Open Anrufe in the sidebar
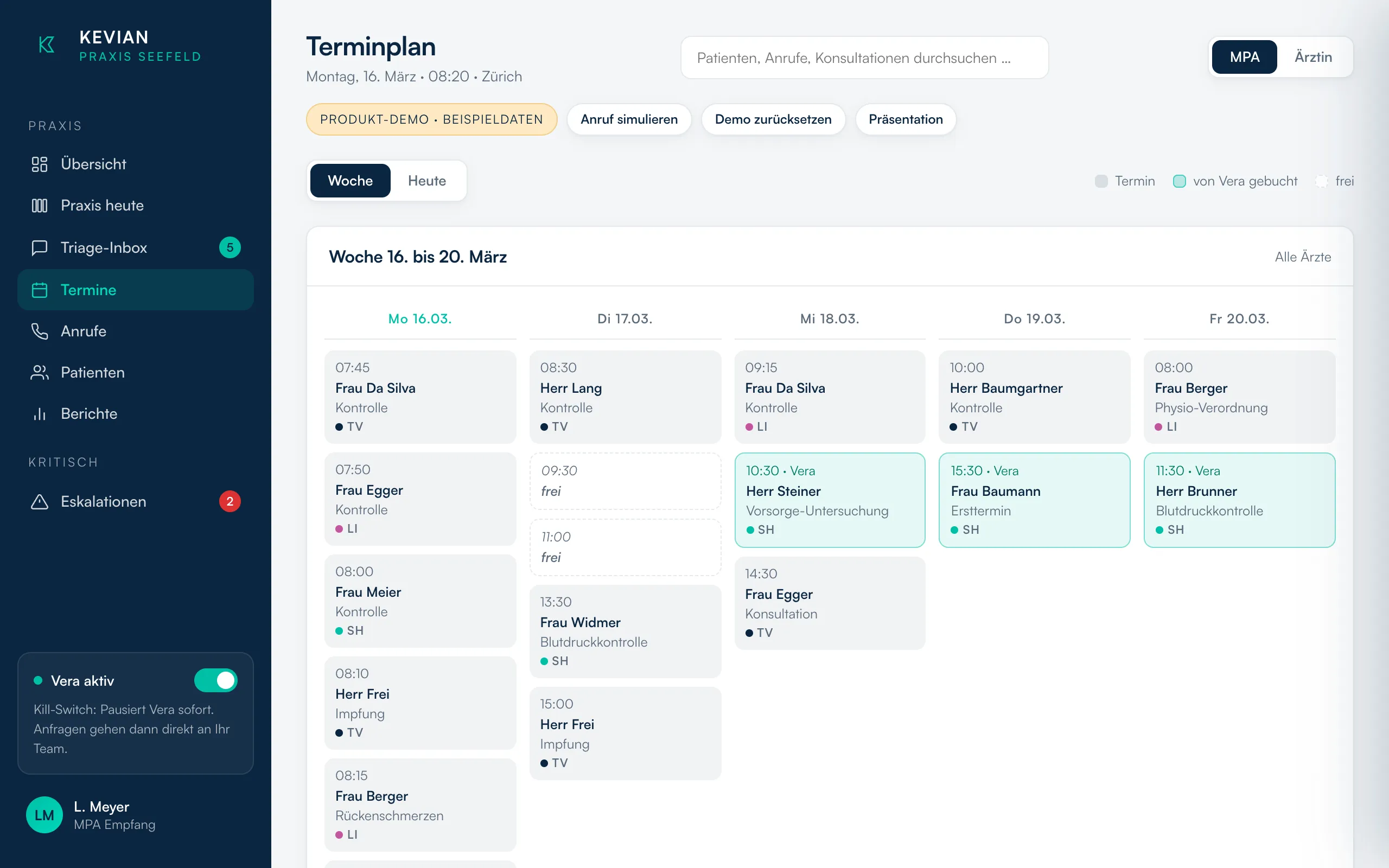 click(x=136, y=331)
